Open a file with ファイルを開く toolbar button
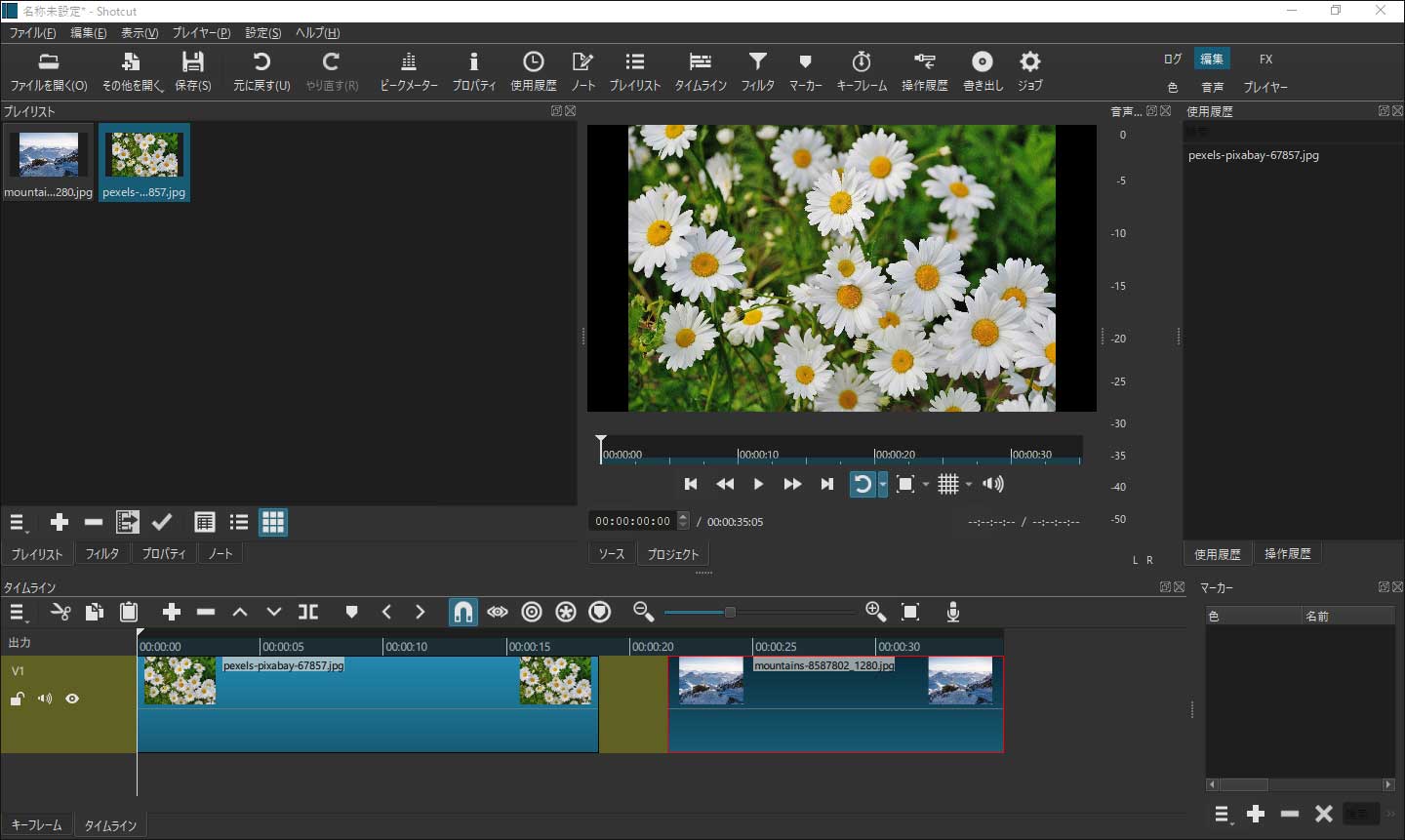The height and width of the screenshot is (840, 1405). click(x=49, y=72)
